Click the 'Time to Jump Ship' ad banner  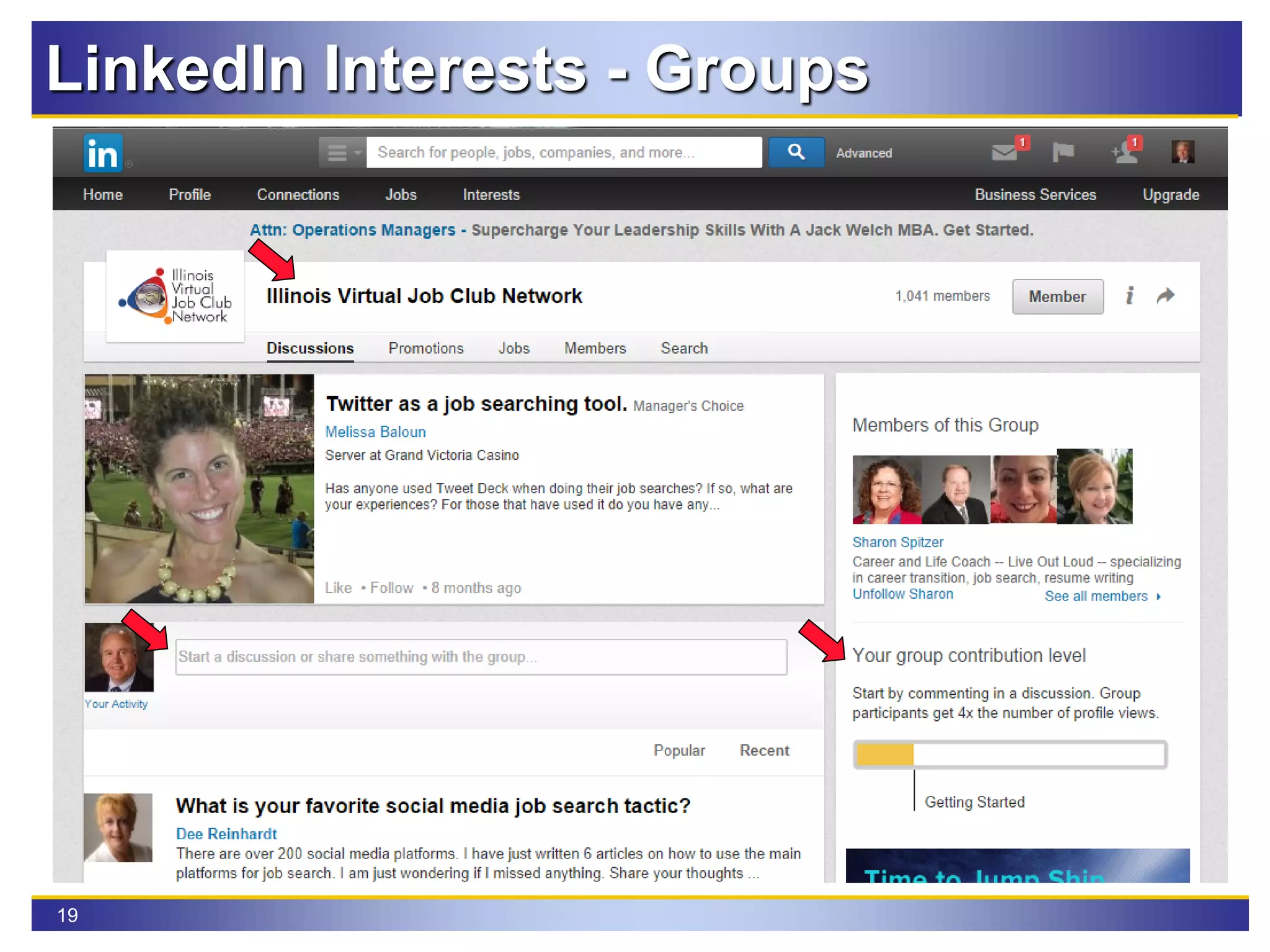coord(1018,866)
